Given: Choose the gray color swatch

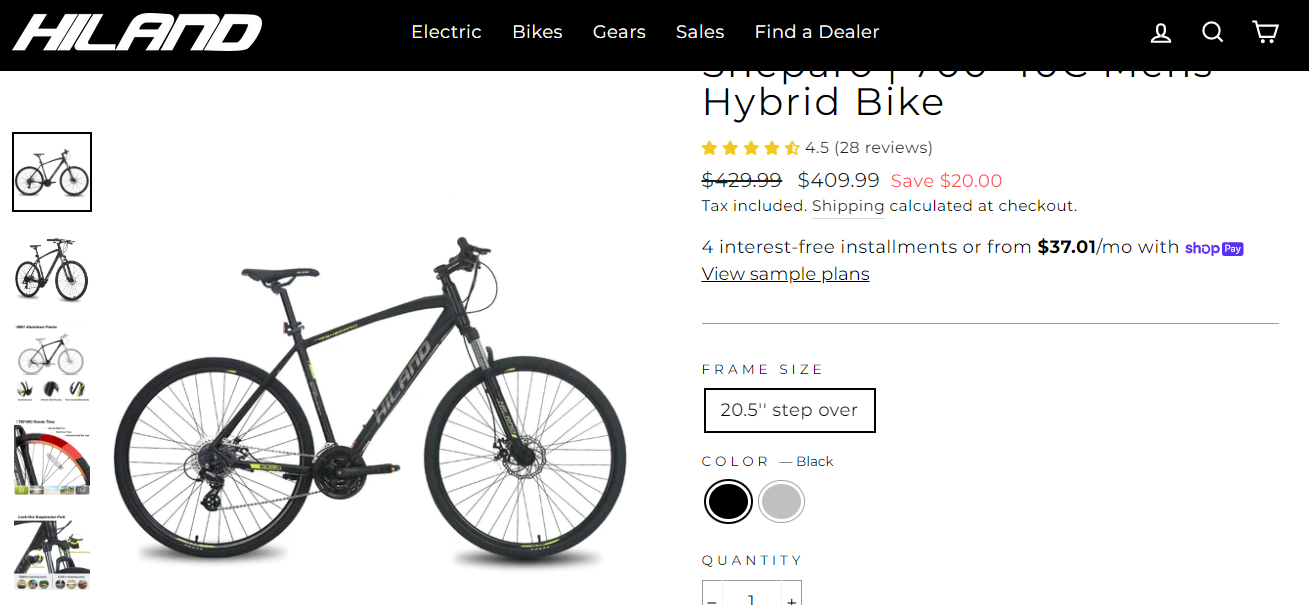Looking at the screenshot, I should click(781, 502).
